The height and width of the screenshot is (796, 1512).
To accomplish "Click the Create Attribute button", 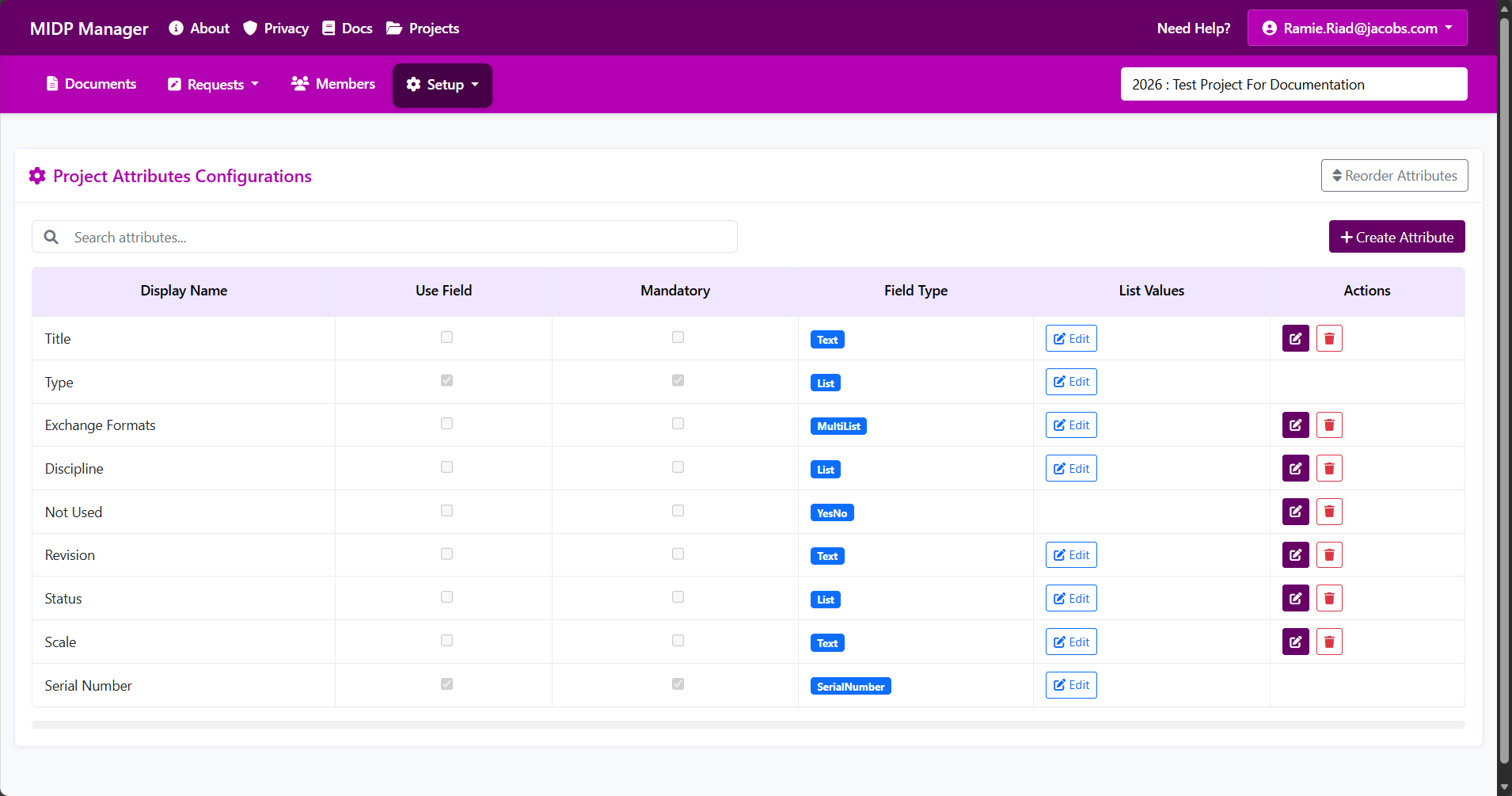I will [1396, 237].
